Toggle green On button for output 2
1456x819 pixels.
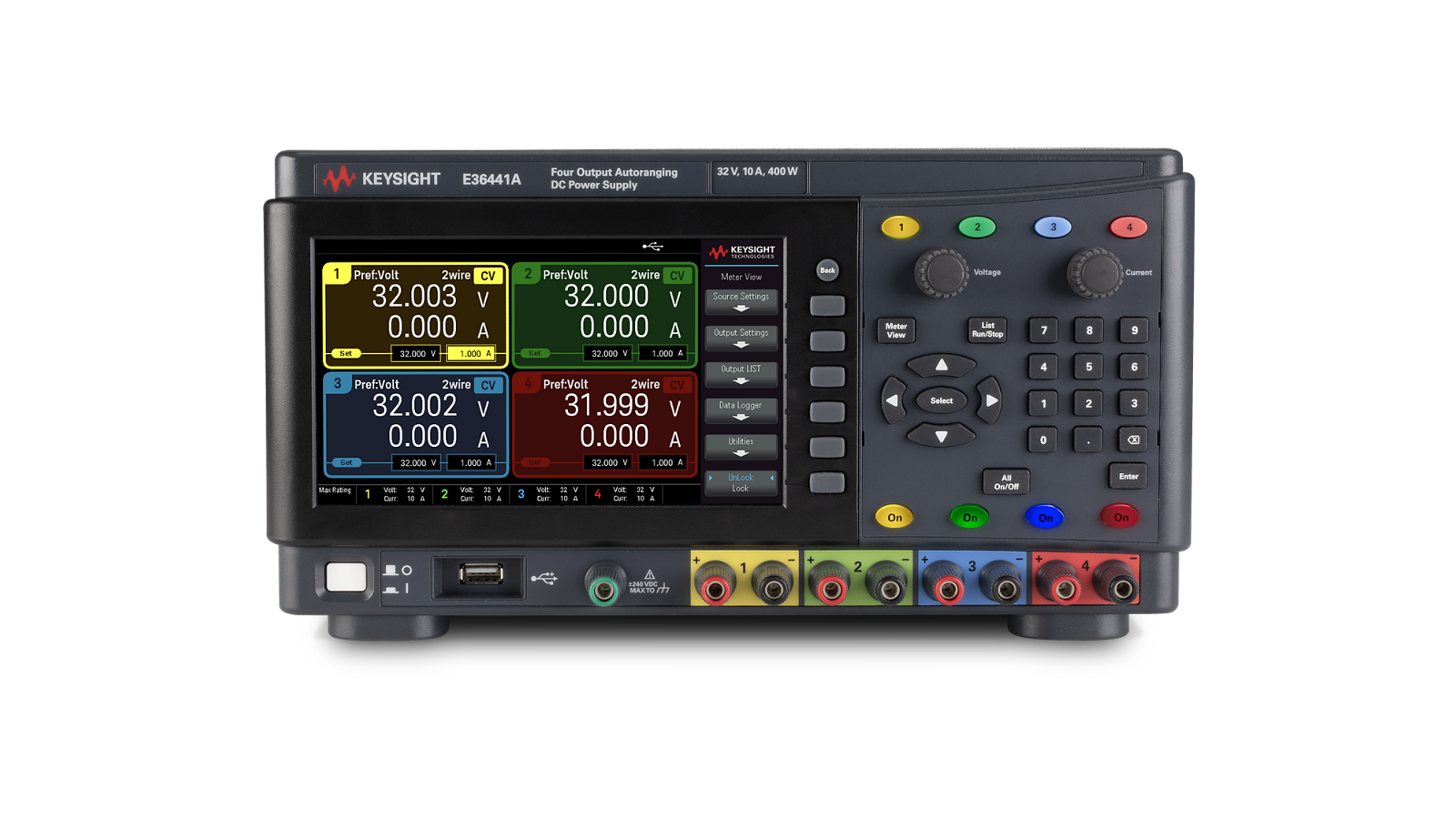970,518
